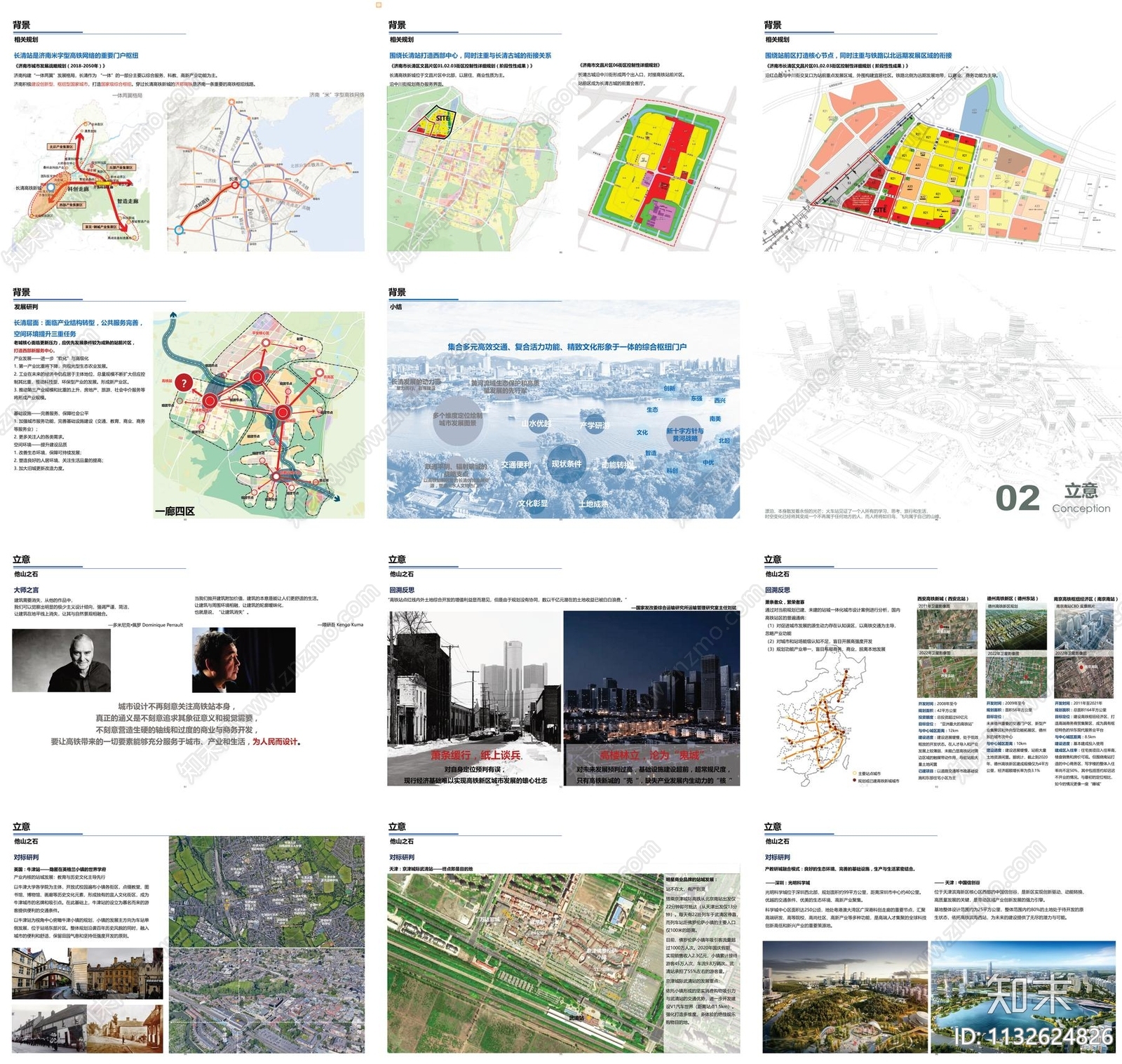Image resolution: width=1122 pixels, height=1064 pixels.
Task: Open the 06街区 red-yellow zoning plan
Action: point(658,172)
